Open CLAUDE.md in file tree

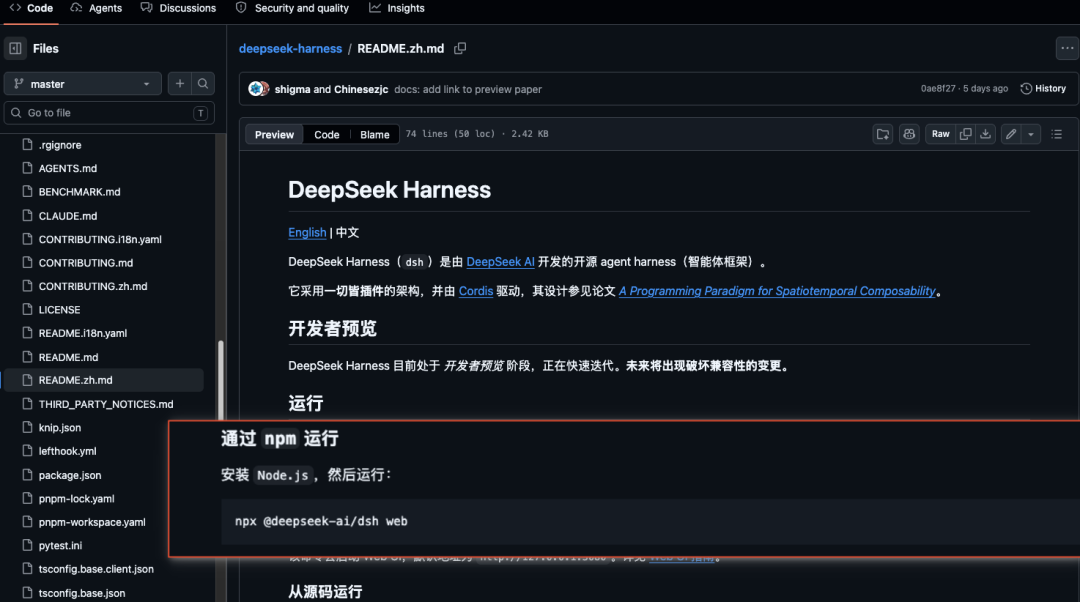click(68, 216)
